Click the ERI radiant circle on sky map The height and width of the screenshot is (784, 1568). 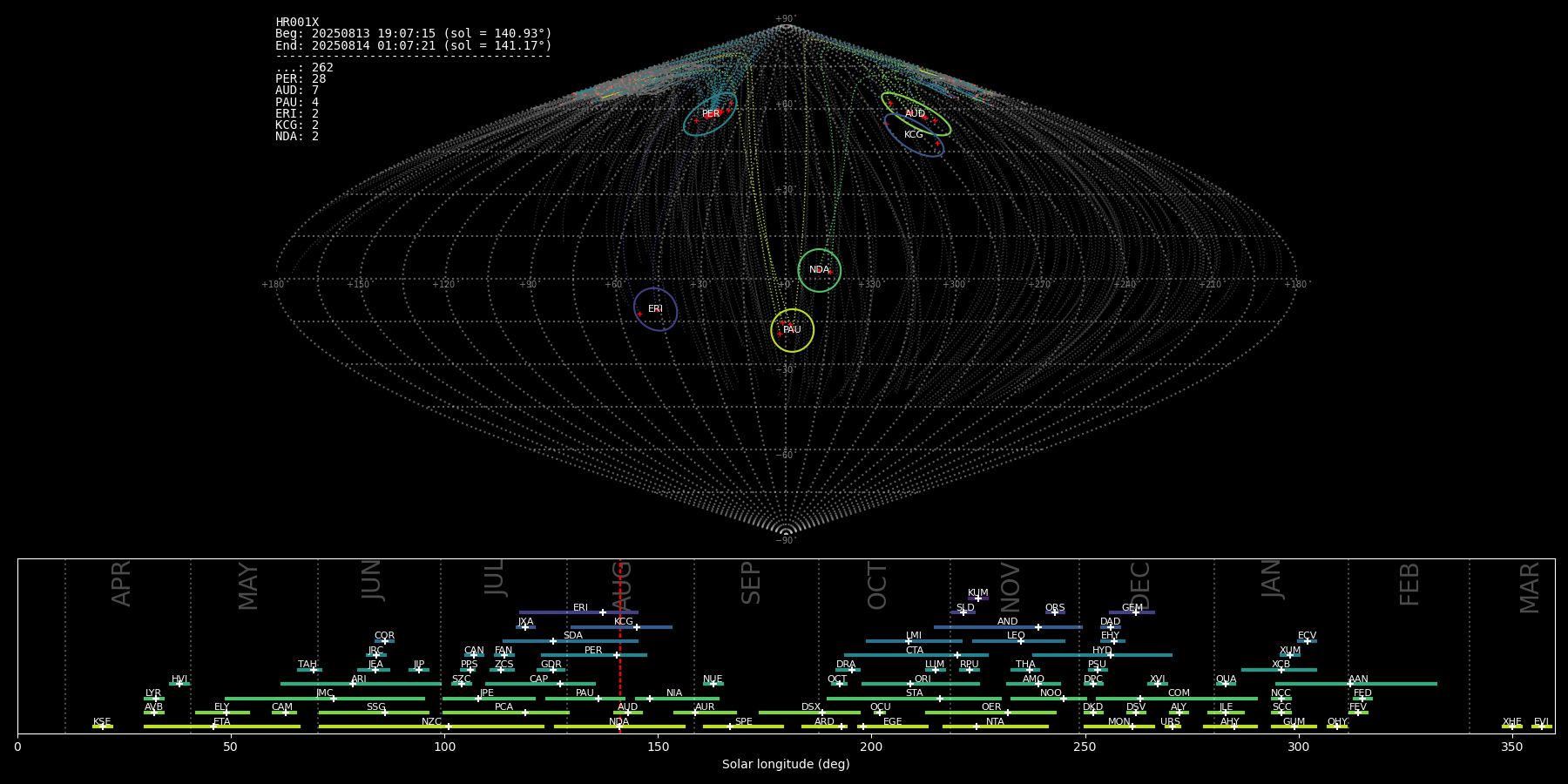click(656, 309)
